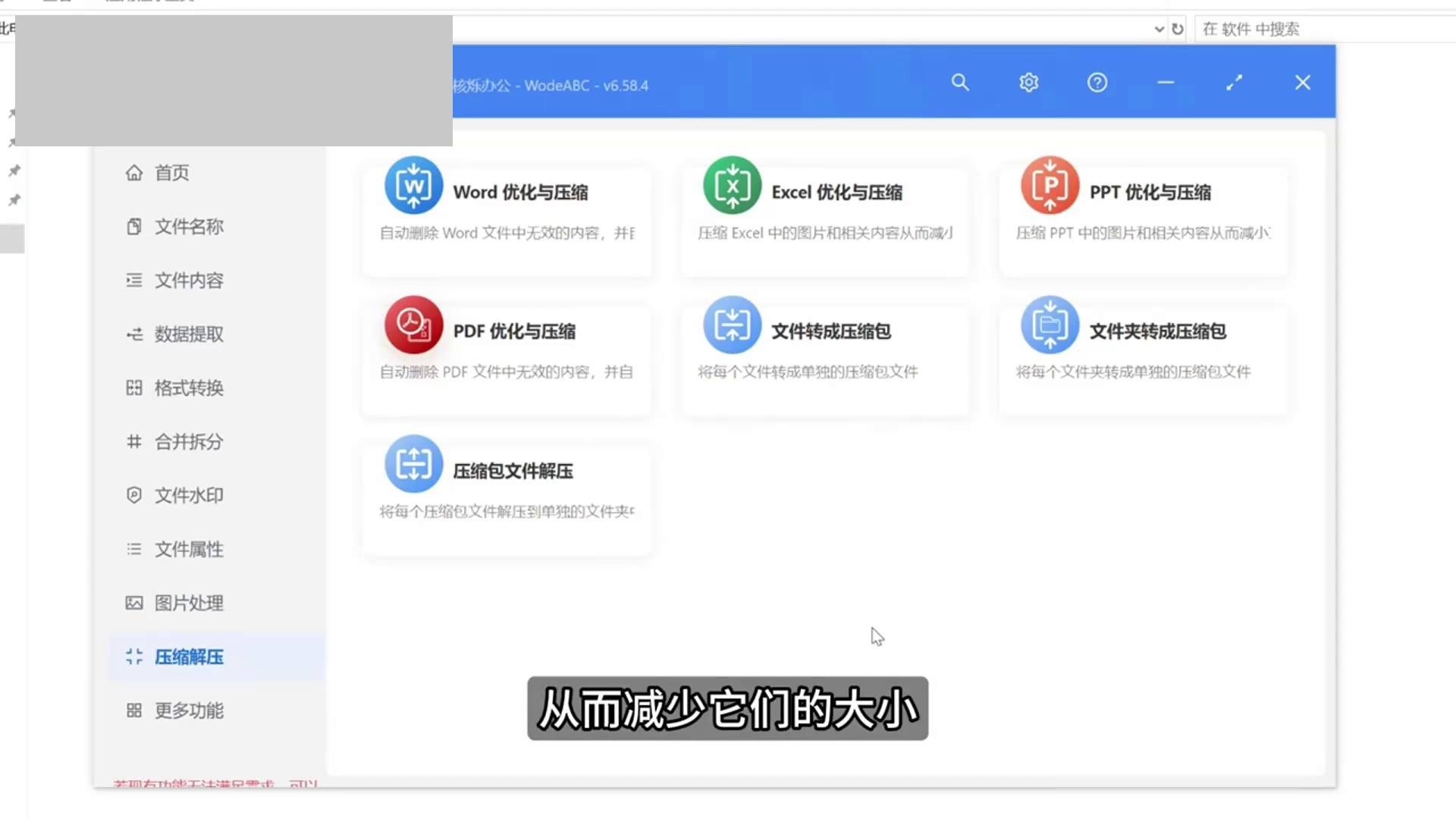Select 文件名称 sidebar item
Viewport: 1456px width, 819px height.
[x=188, y=227]
